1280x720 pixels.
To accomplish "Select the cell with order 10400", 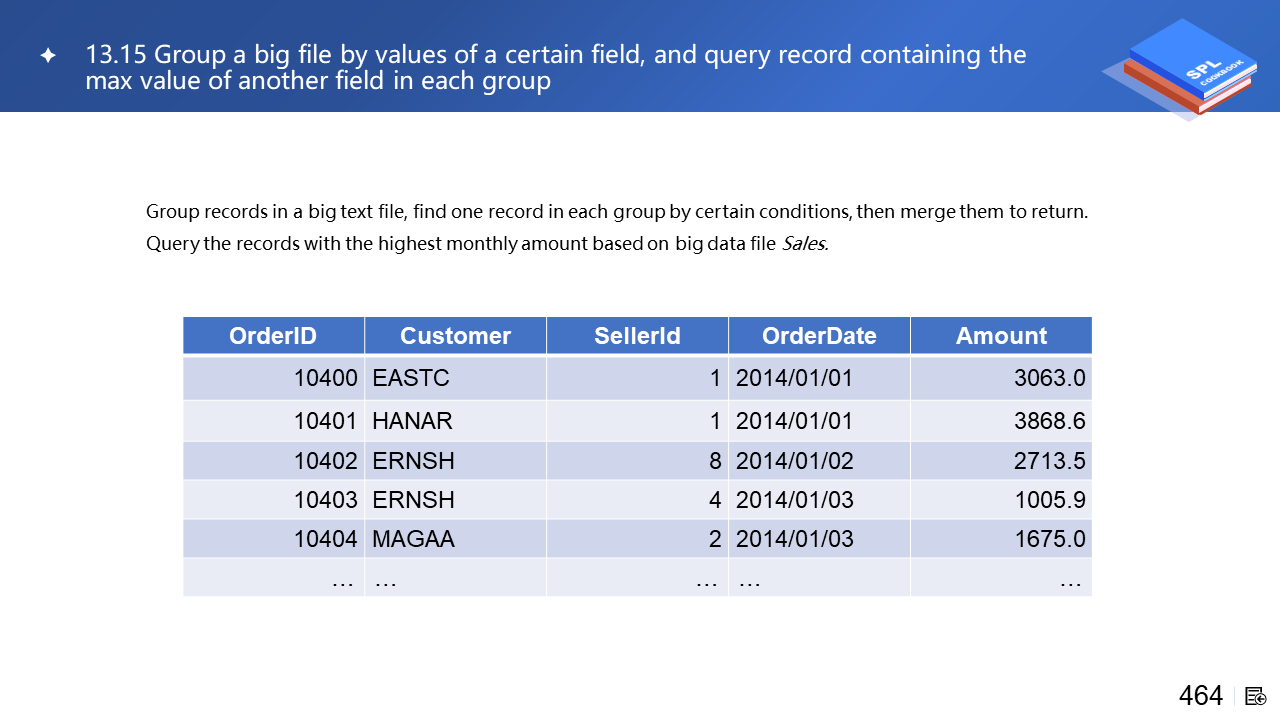I will pyautogui.click(x=273, y=378).
